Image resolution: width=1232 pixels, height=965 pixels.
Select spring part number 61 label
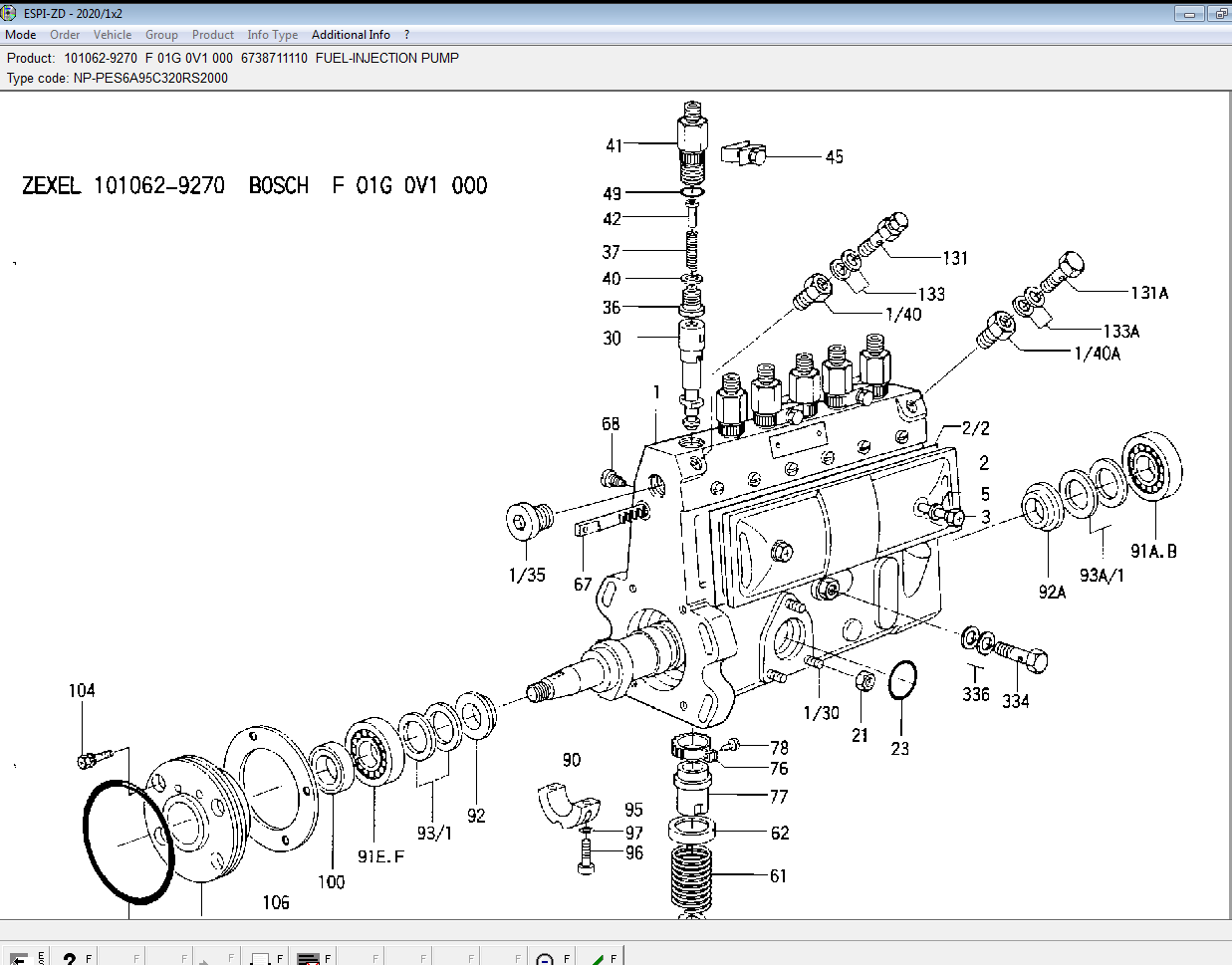point(778,876)
